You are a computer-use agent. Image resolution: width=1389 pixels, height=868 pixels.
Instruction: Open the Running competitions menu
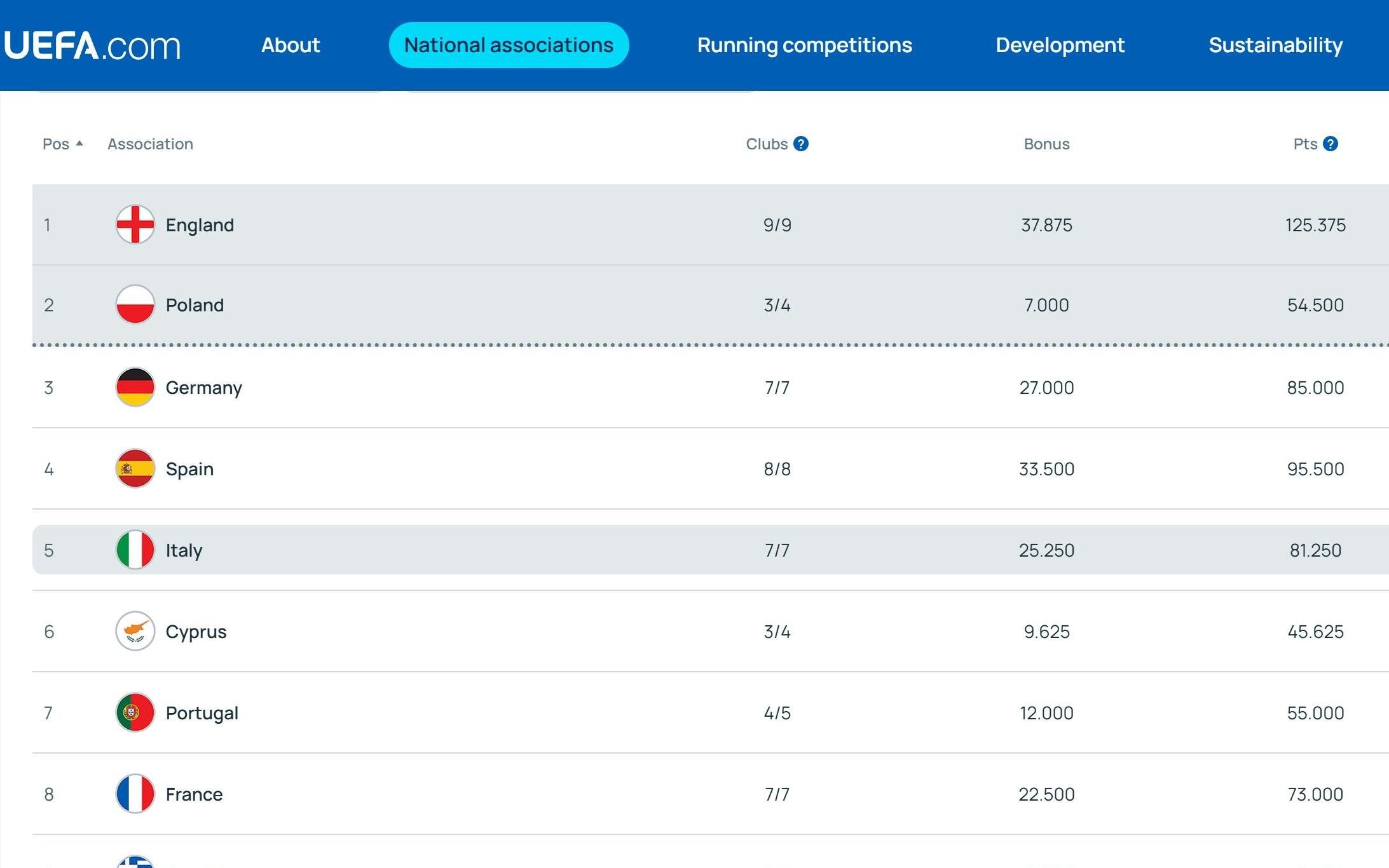804,45
